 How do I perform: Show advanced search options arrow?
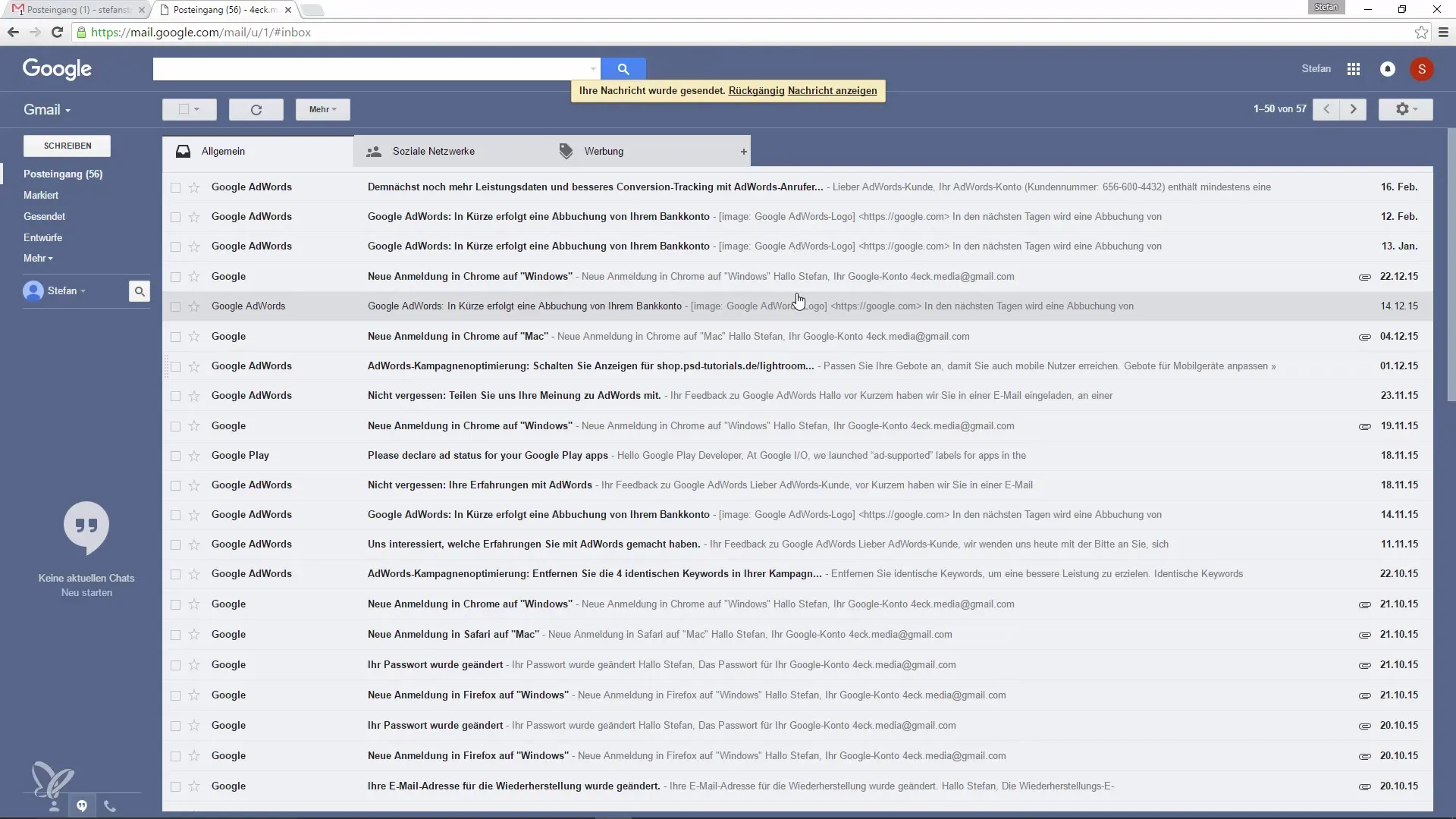(x=593, y=69)
